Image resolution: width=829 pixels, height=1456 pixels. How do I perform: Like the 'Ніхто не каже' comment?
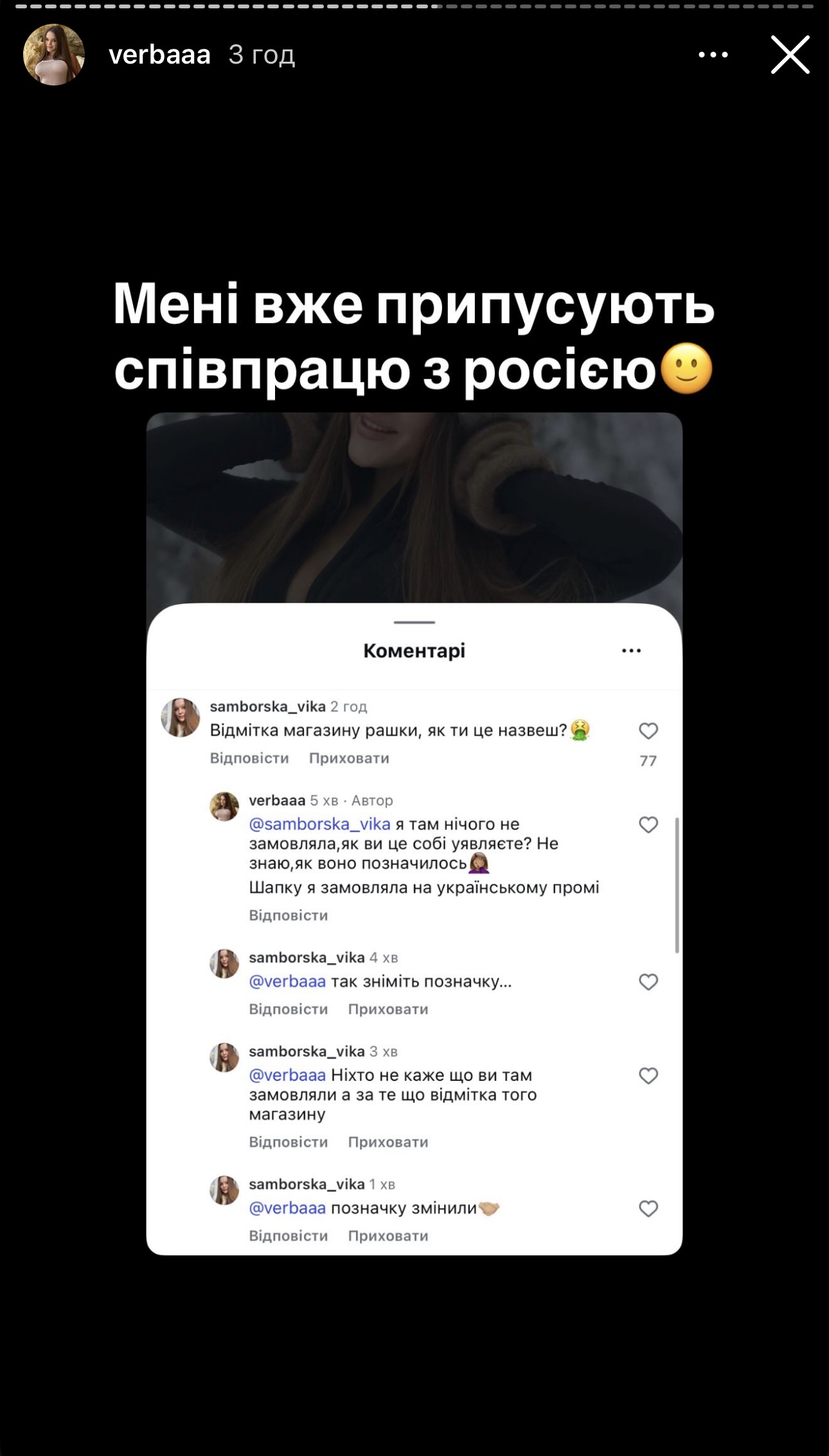(648, 1076)
